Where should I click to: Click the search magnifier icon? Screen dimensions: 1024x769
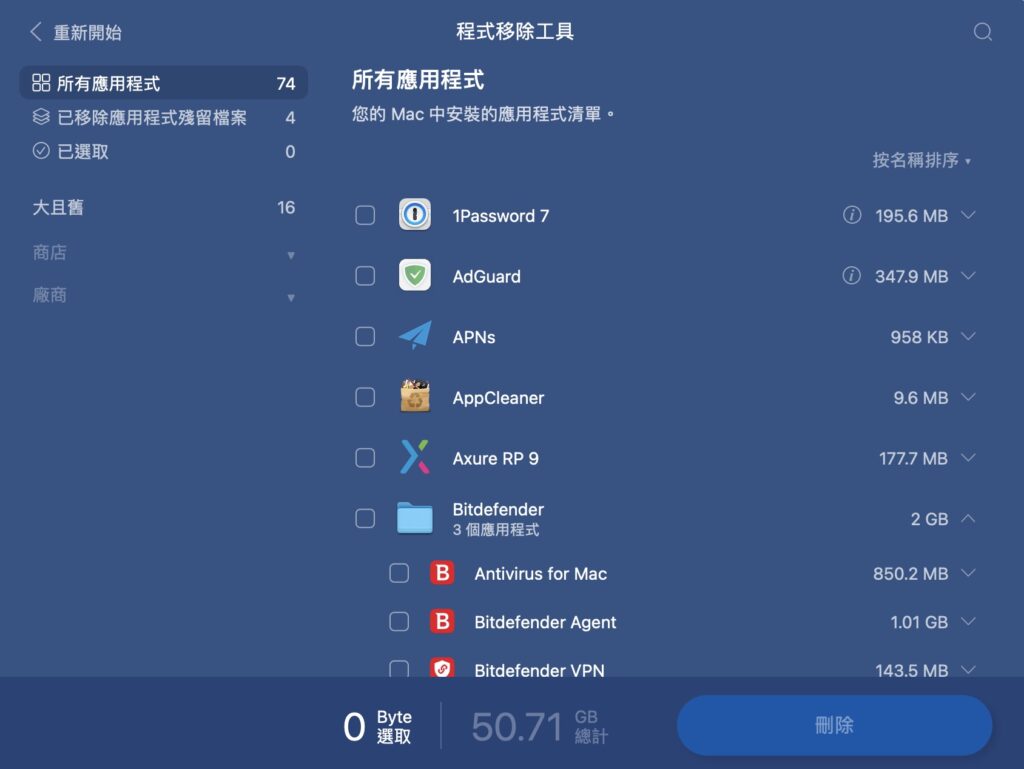click(x=982, y=31)
